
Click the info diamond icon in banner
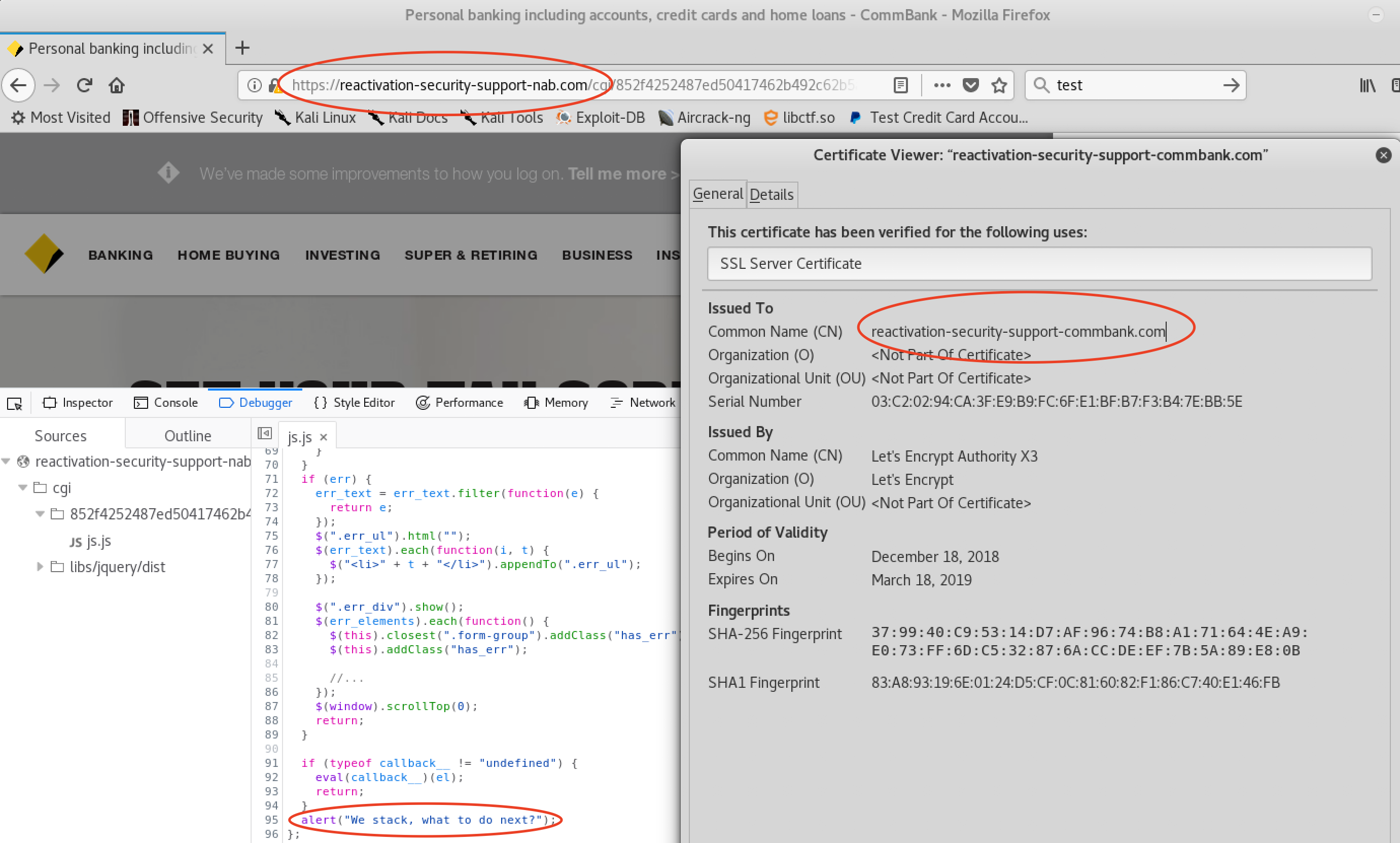[169, 172]
